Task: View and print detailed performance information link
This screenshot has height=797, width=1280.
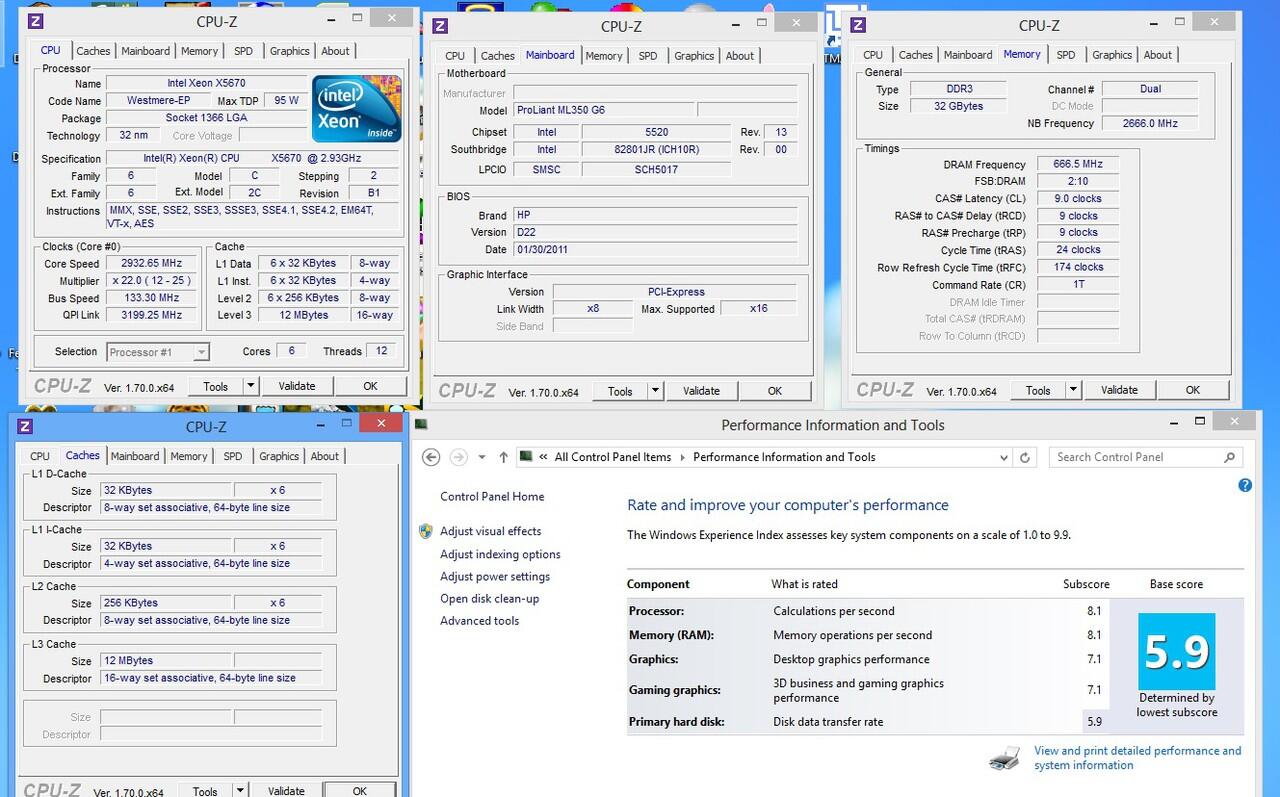Action: [1137, 758]
